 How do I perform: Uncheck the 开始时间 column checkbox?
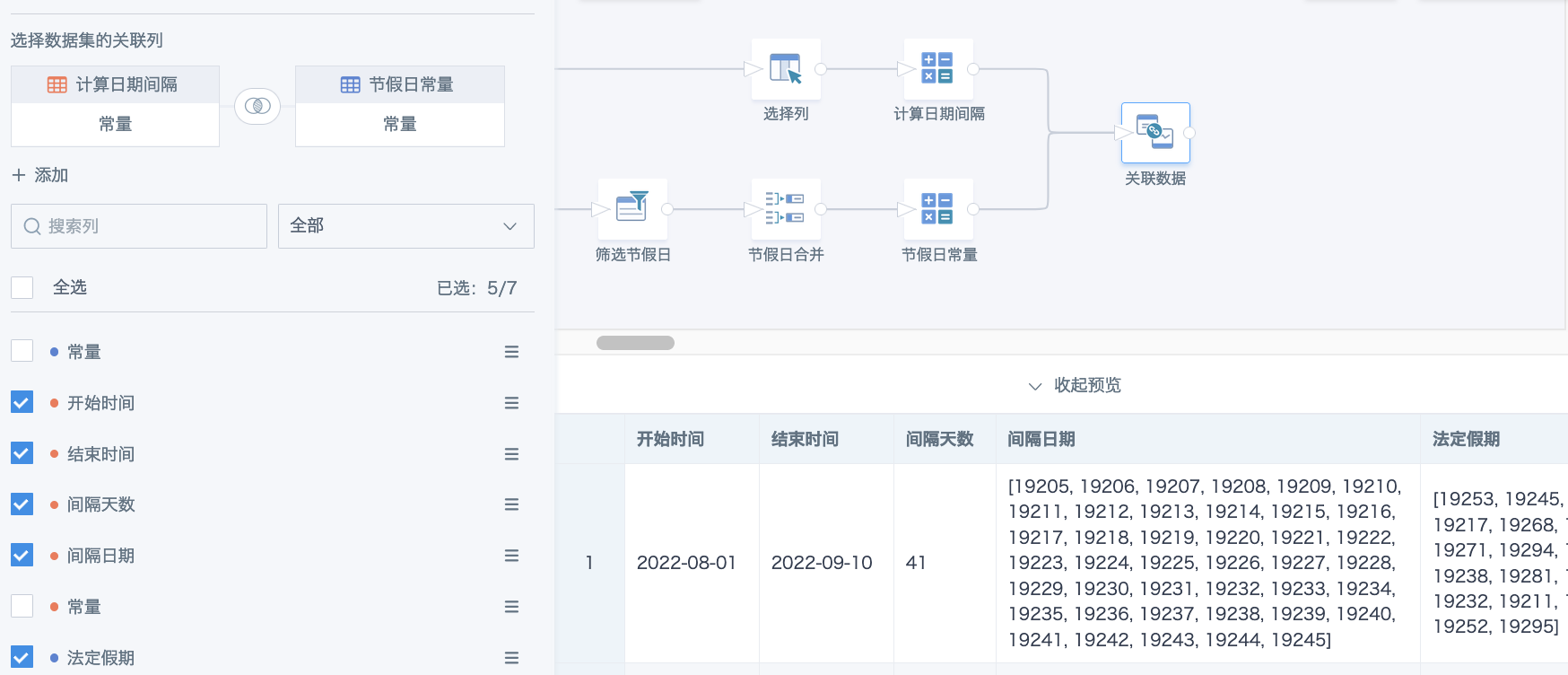22,402
